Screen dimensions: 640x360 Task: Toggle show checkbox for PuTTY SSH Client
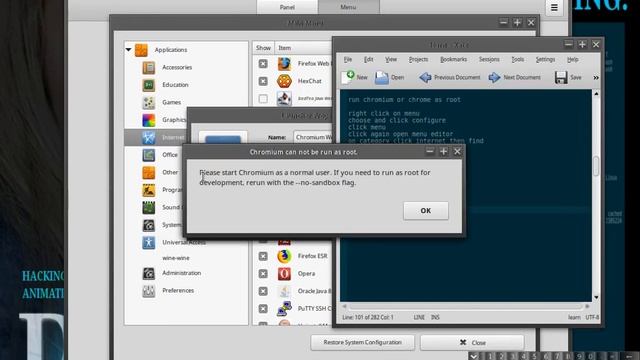click(x=263, y=309)
